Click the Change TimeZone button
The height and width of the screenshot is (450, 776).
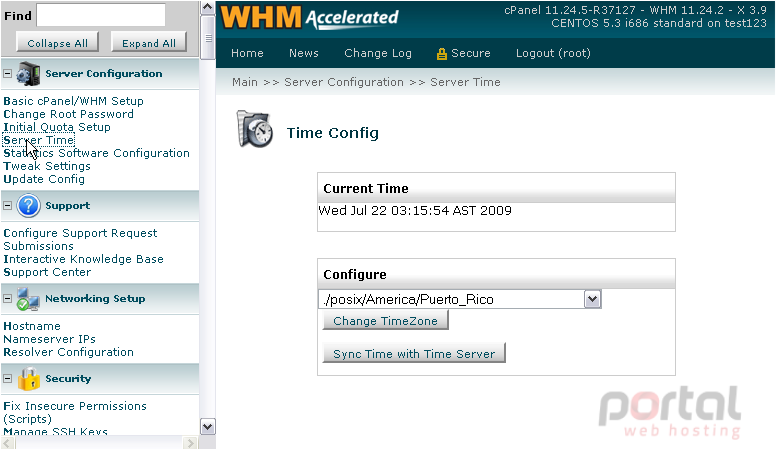coord(386,320)
